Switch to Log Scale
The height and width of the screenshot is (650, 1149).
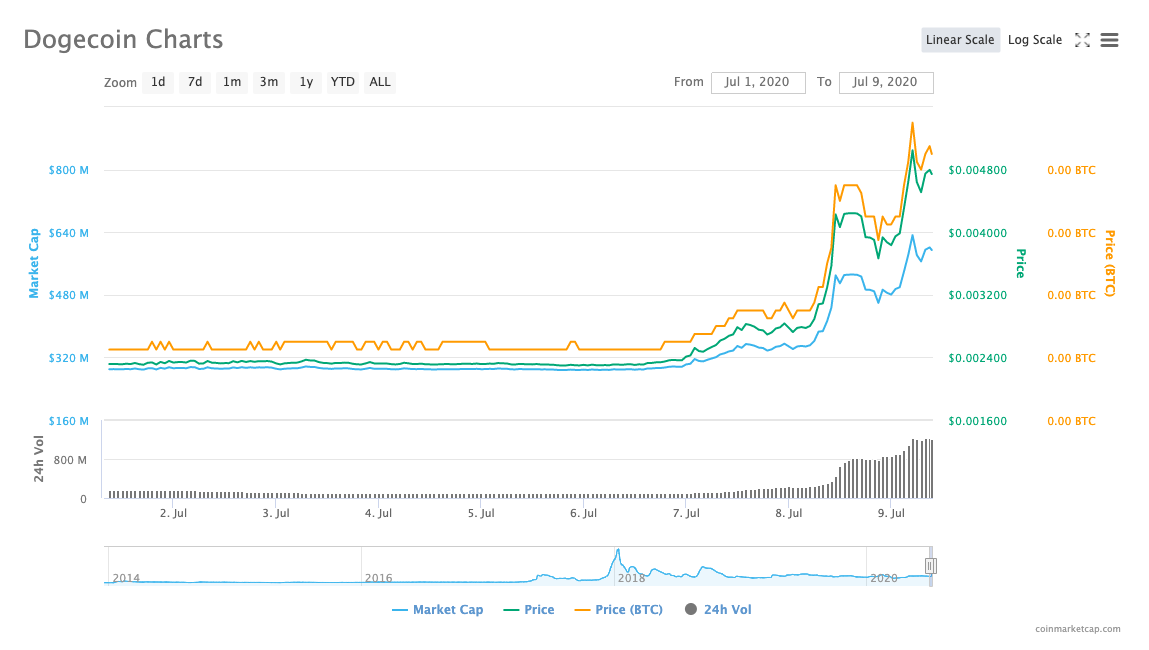(x=1035, y=40)
